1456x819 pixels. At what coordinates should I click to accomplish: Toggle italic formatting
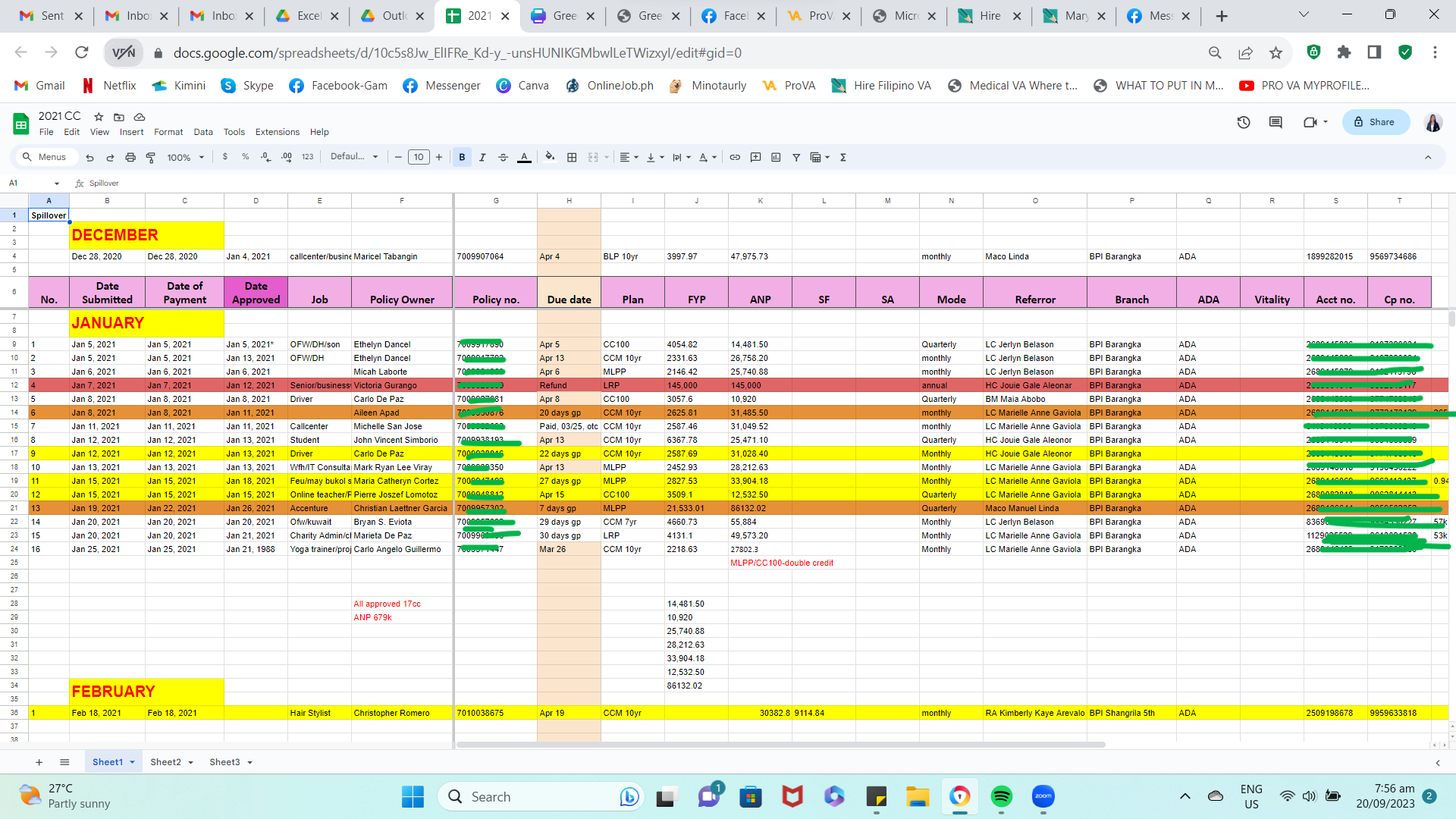tap(482, 158)
